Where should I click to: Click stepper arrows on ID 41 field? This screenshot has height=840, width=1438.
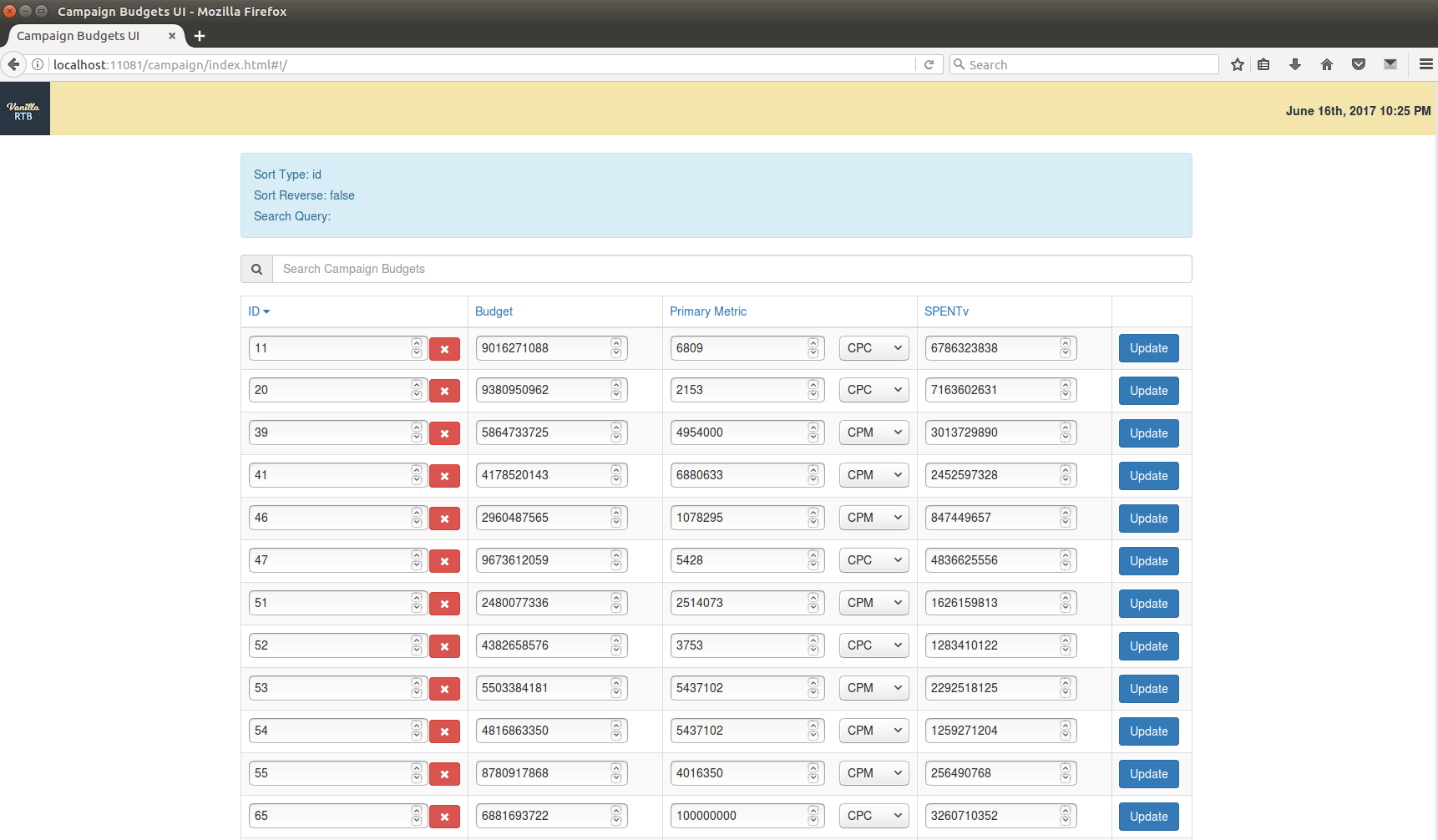click(417, 475)
